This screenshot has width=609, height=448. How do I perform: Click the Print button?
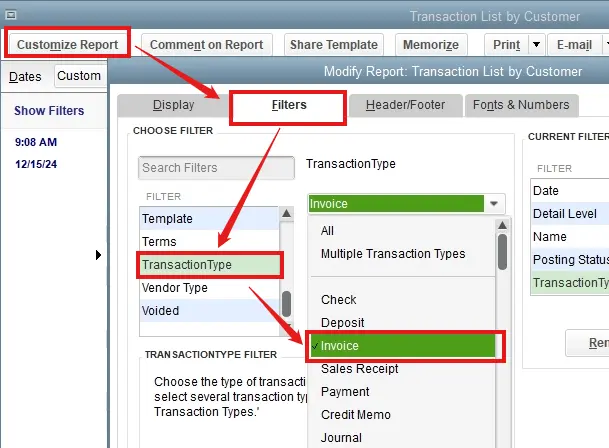click(x=506, y=45)
